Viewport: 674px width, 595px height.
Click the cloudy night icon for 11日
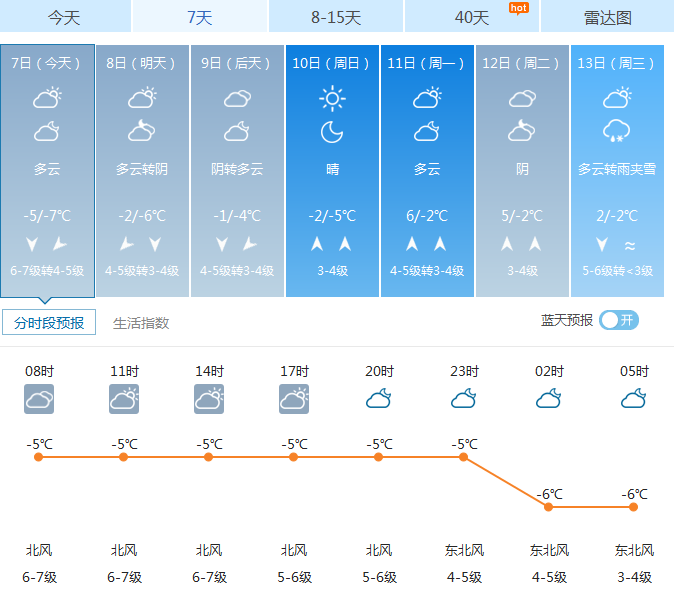[x=427, y=131]
